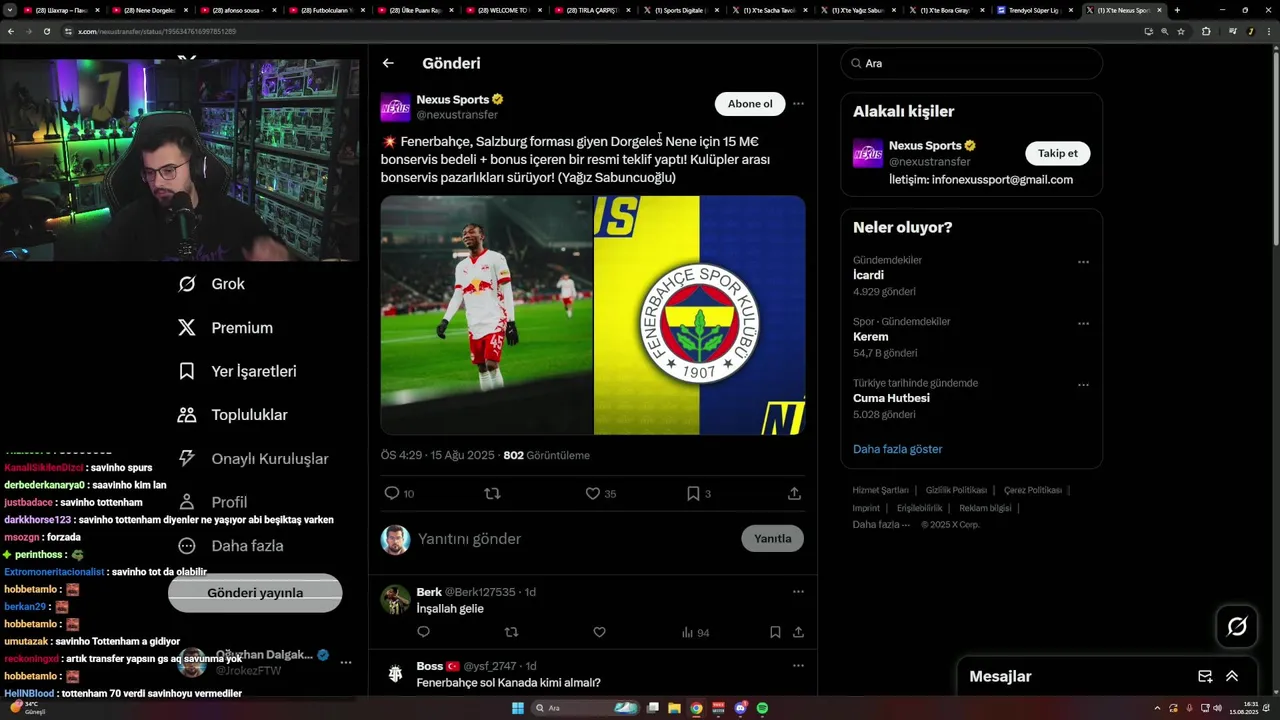The width and height of the screenshot is (1280, 720).
Task: Open Windows Start menu
Action: (517, 708)
